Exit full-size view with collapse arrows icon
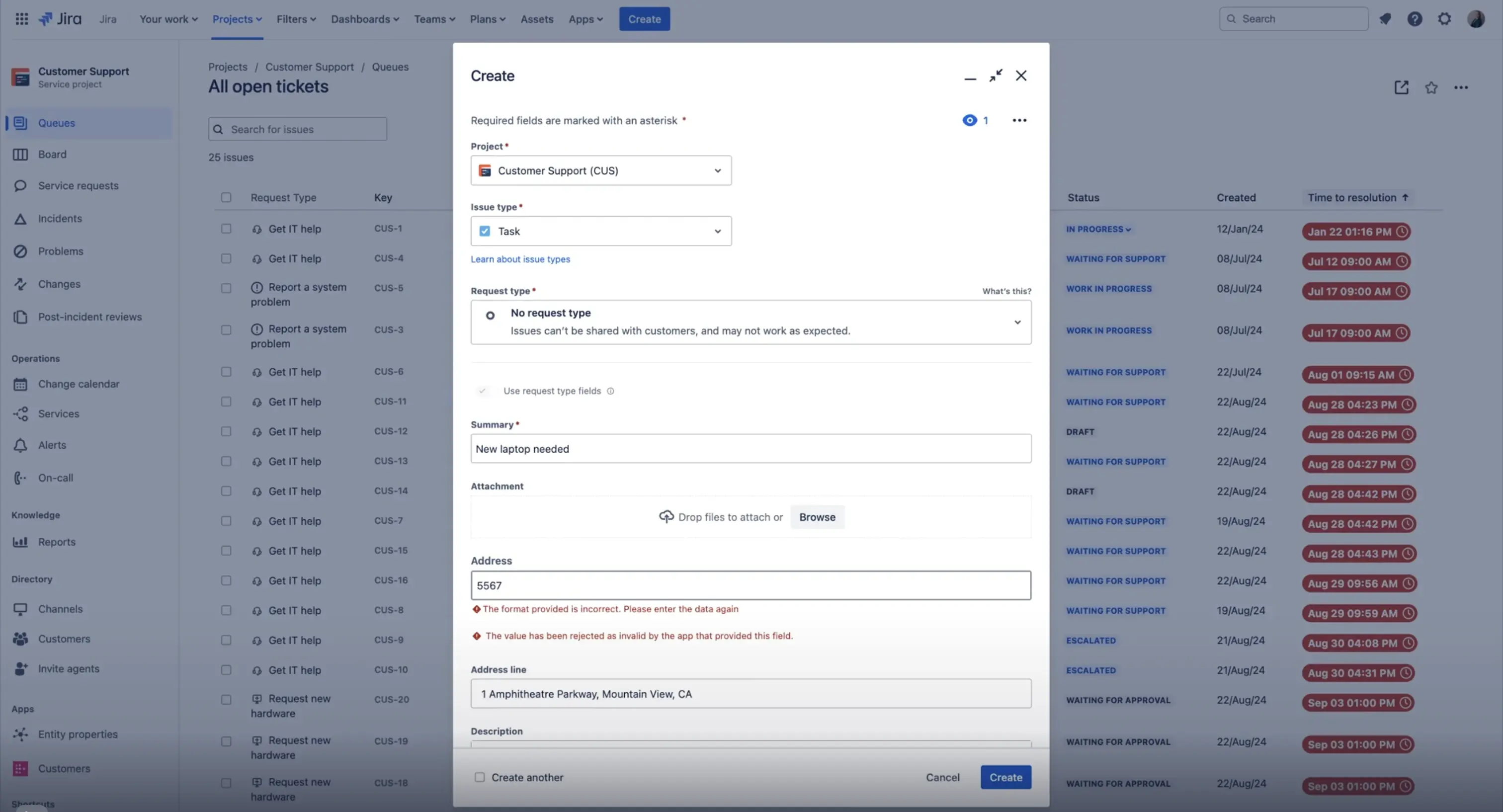 point(996,76)
